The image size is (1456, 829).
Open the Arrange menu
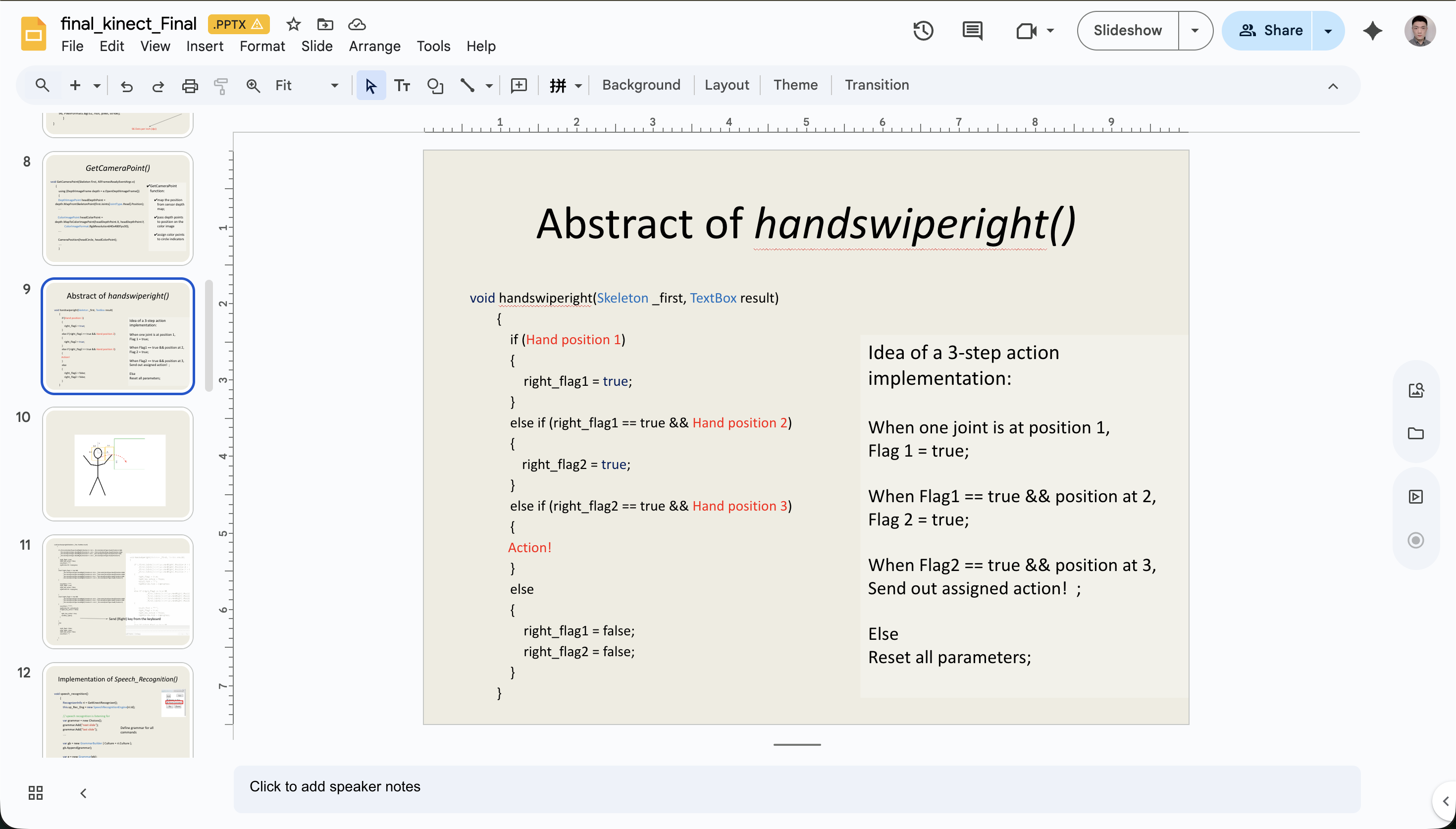click(374, 46)
